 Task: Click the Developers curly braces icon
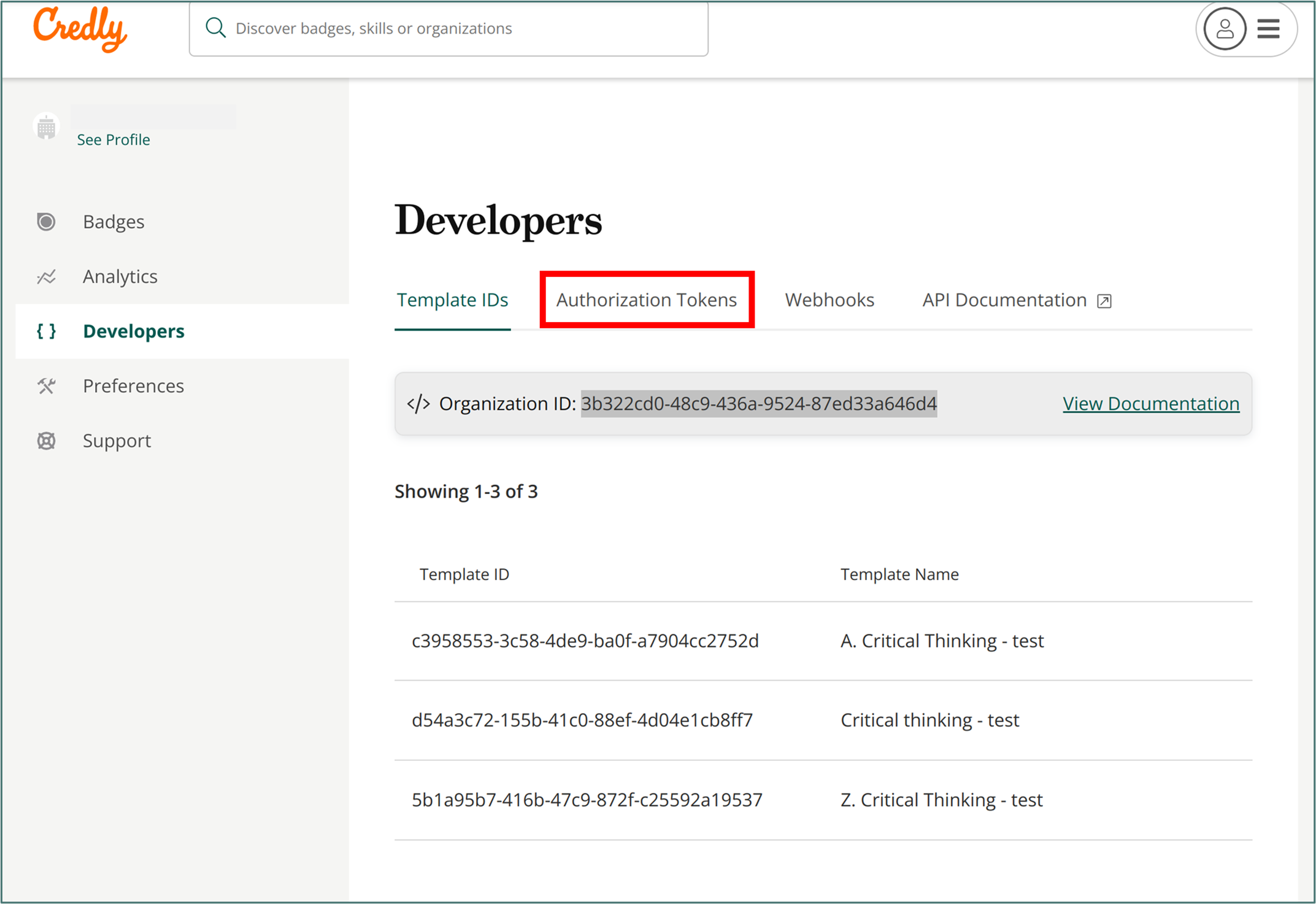click(x=46, y=331)
